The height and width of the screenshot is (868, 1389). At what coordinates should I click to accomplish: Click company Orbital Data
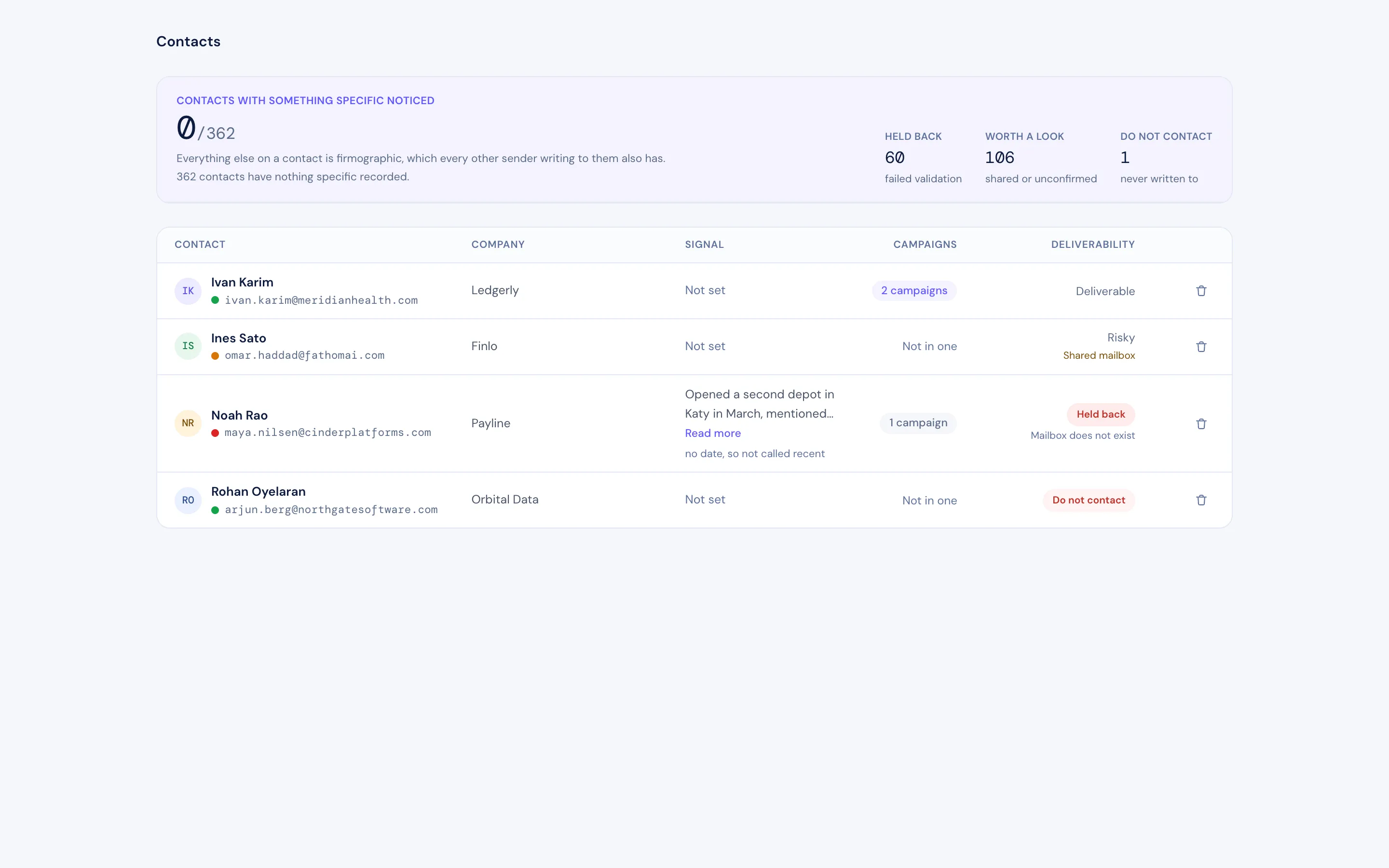(x=504, y=500)
